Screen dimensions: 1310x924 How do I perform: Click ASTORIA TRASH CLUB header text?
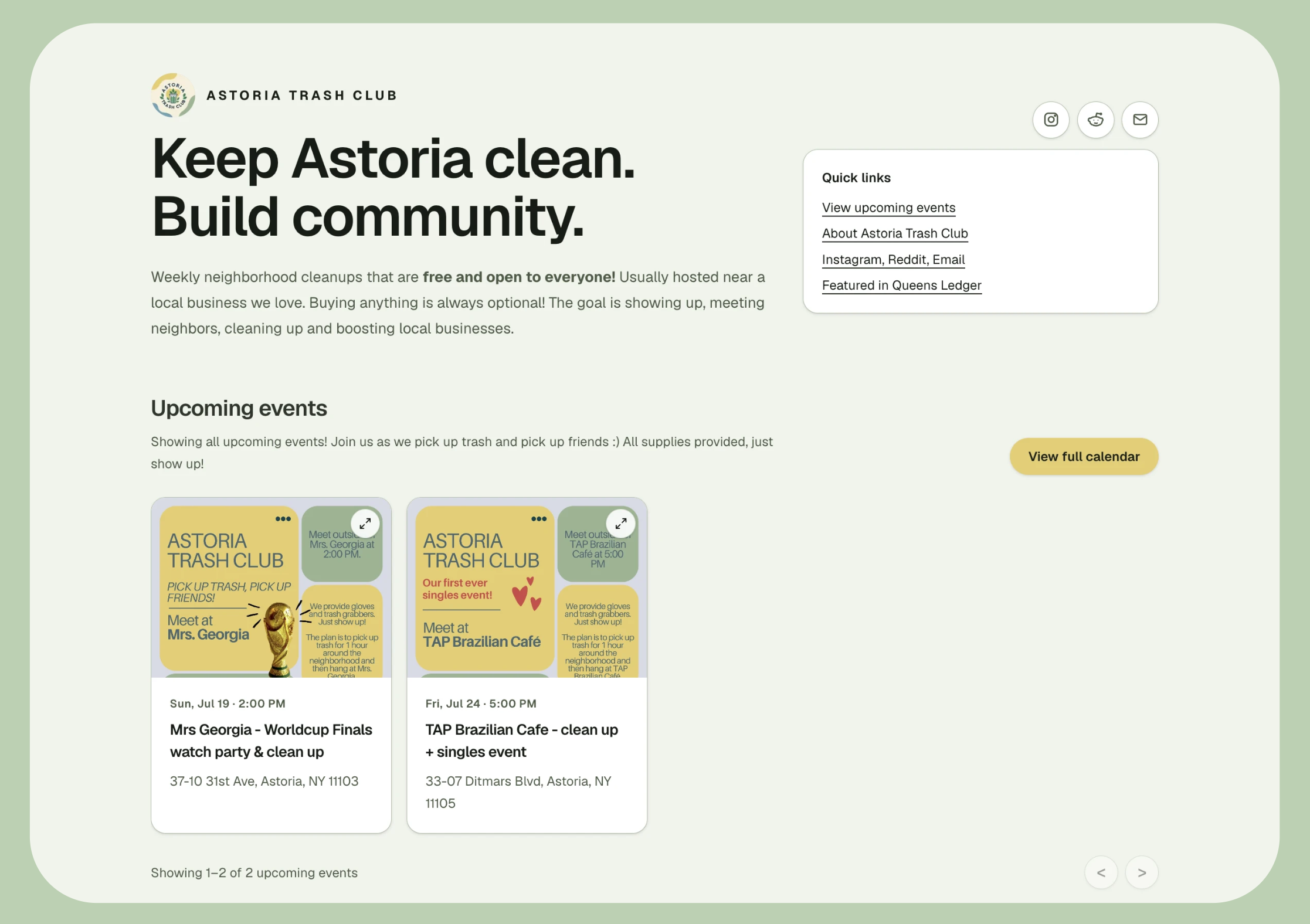[x=302, y=95]
